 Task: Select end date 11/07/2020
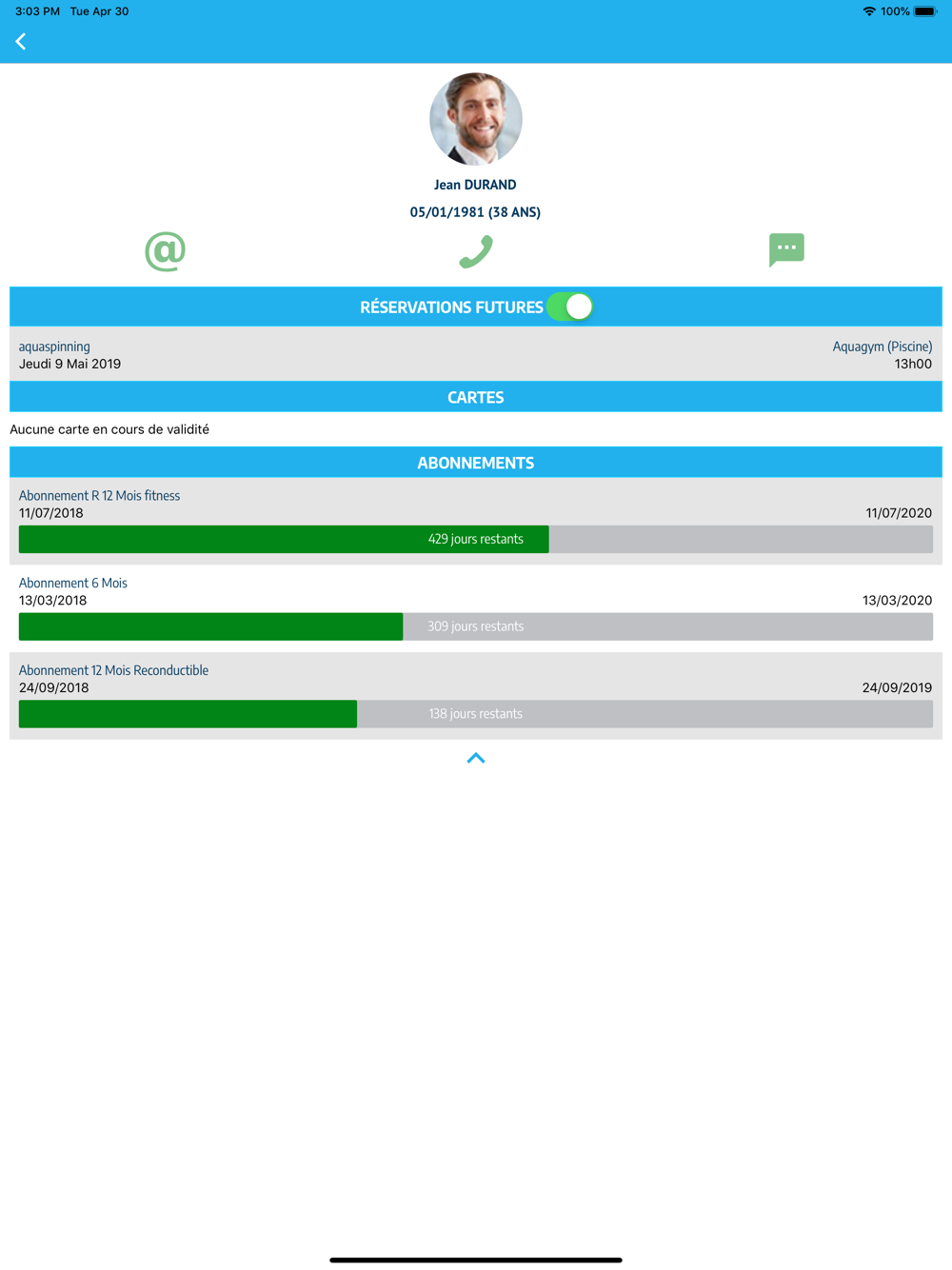pos(898,513)
